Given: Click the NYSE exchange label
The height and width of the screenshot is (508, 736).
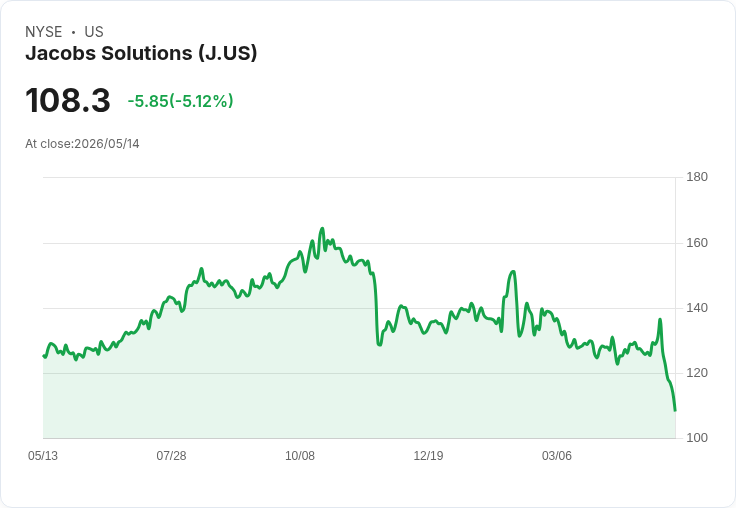Looking at the screenshot, I should pos(44,32).
